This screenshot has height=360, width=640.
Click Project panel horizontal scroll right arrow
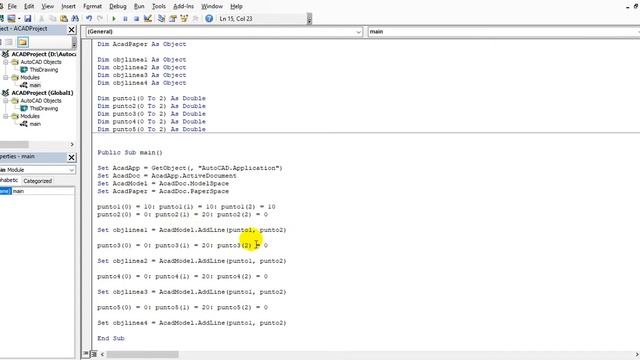(72, 144)
